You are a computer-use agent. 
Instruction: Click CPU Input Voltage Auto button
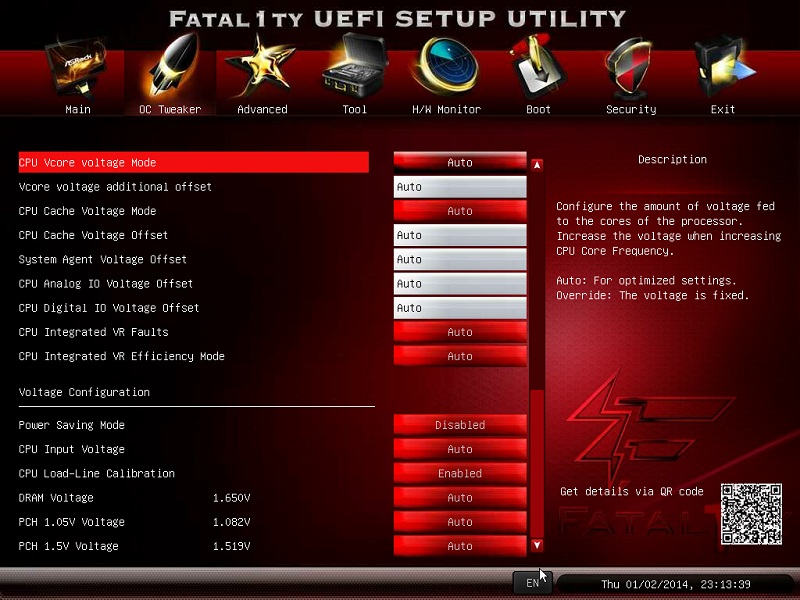pos(460,449)
